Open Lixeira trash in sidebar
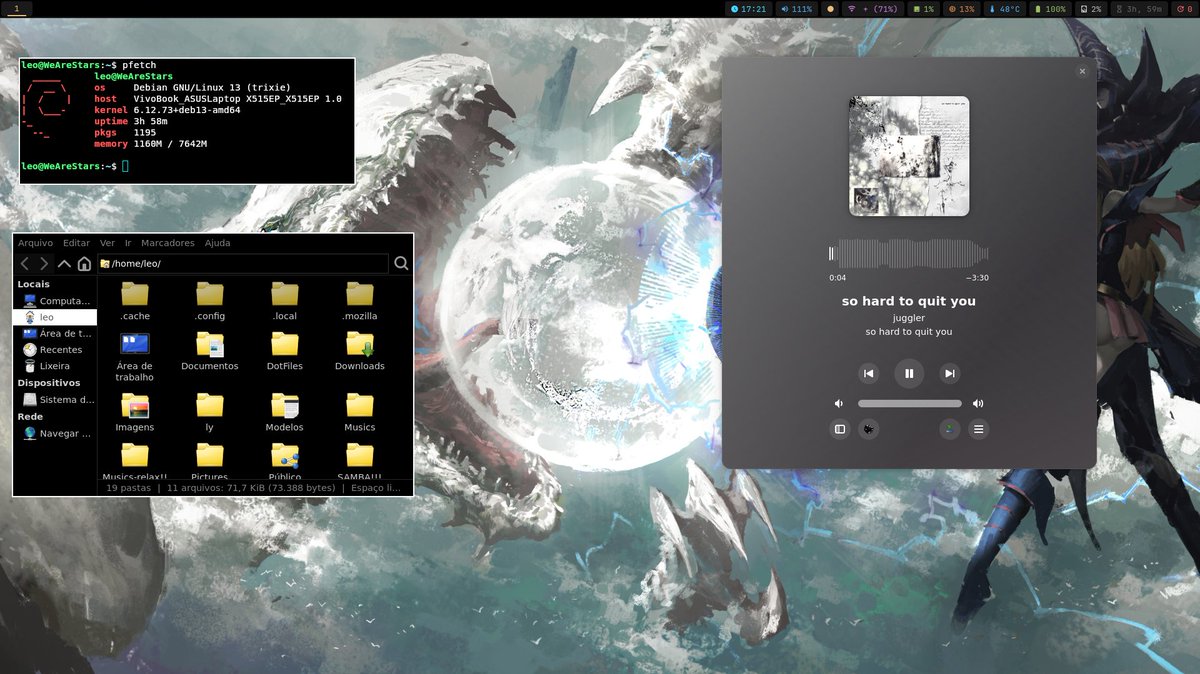This screenshot has height=674, width=1200. point(55,366)
